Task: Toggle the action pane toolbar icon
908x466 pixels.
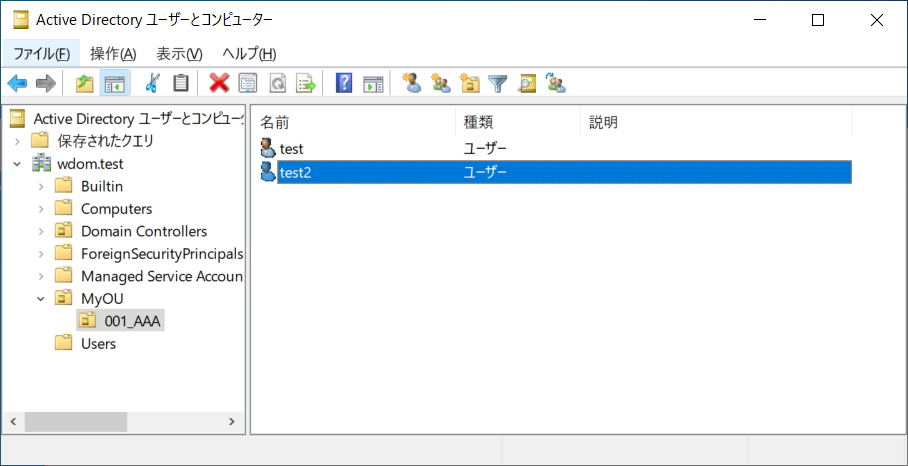Action: (373, 83)
